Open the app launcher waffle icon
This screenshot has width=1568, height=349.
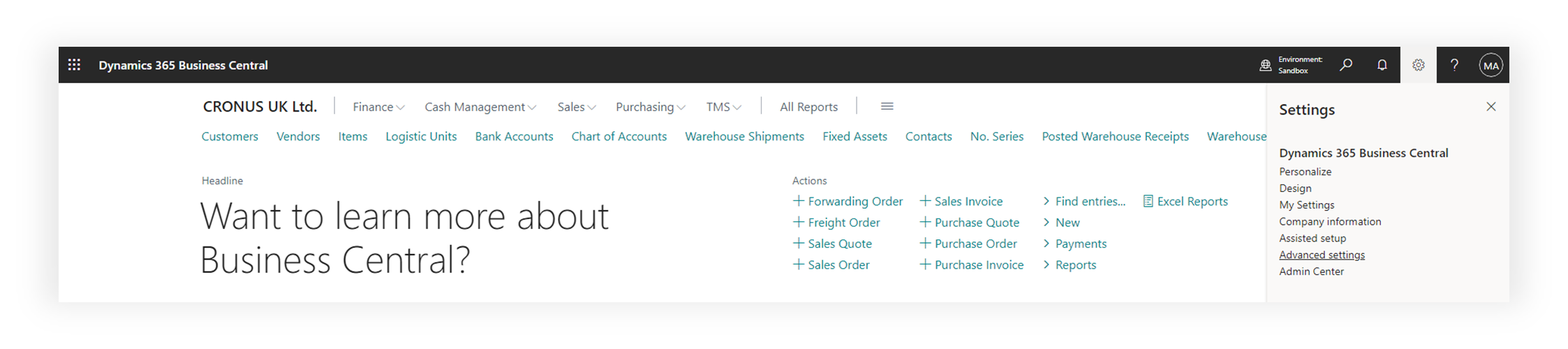click(x=74, y=65)
